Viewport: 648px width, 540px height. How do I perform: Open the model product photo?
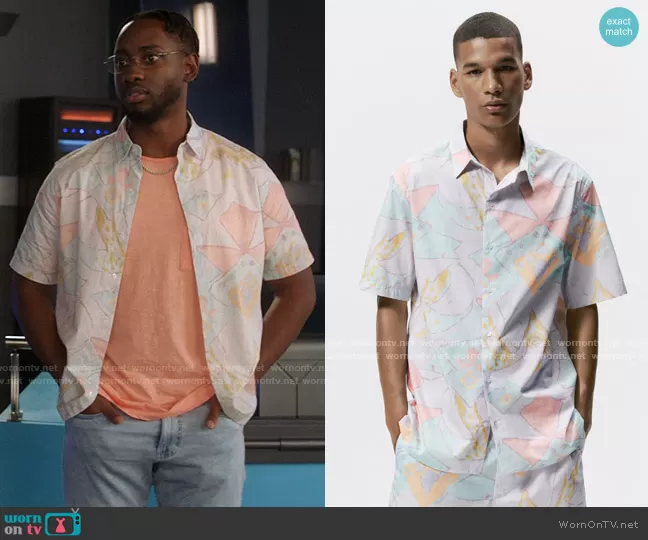click(x=486, y=253)
